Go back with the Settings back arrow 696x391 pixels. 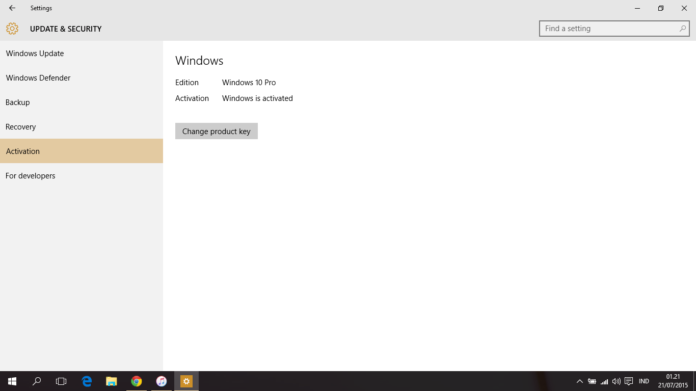click(x=12, y=8)
